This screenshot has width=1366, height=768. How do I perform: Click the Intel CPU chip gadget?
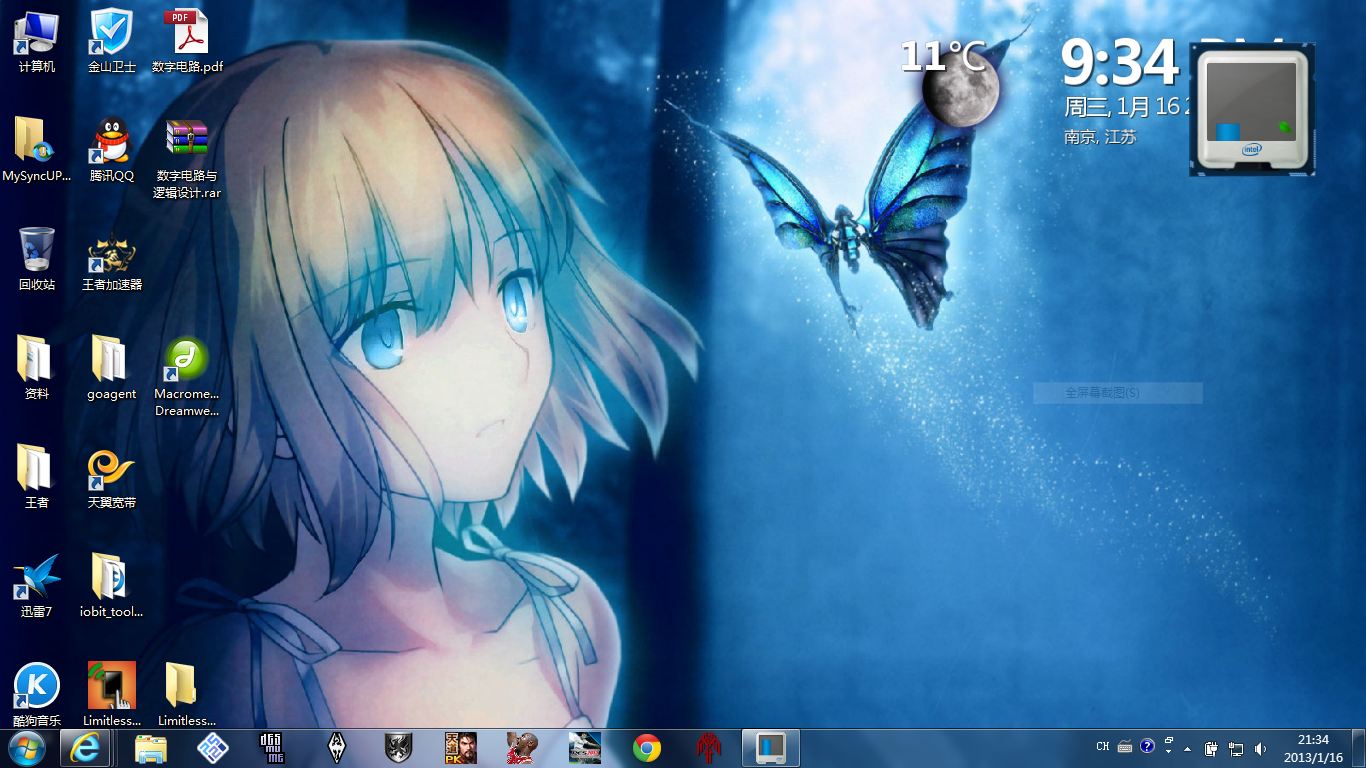[x=1251, y=110]
